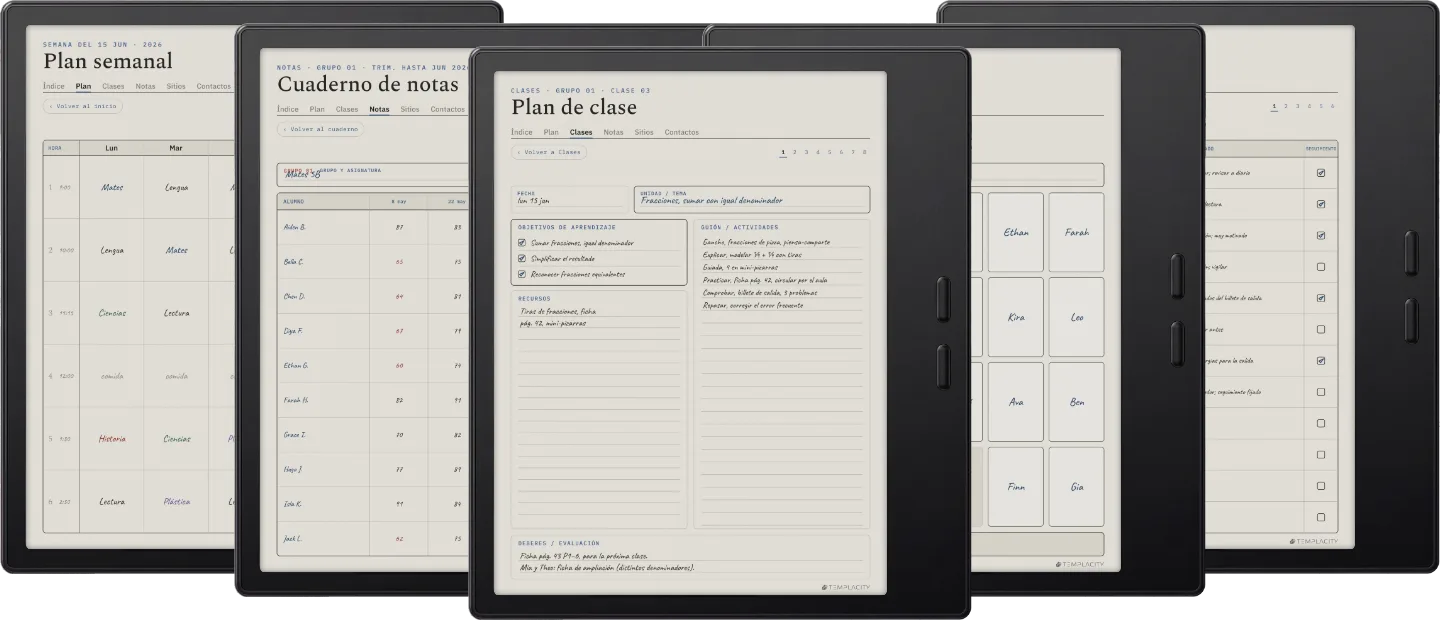Click student 'Chen D.' in Cuaderno de notas
The image size is (1440, 620).
[x=295, y=296]
